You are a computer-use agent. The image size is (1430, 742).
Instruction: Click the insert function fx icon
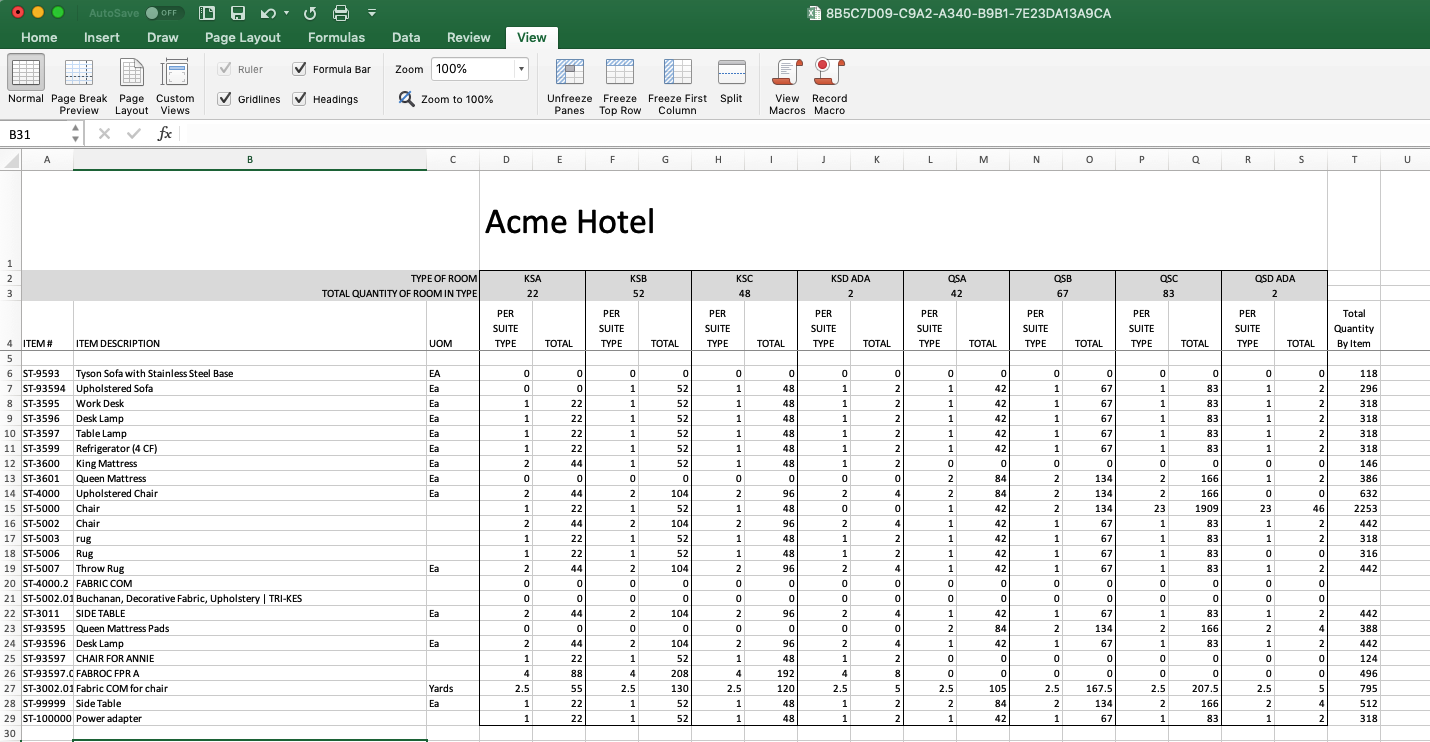165,134
